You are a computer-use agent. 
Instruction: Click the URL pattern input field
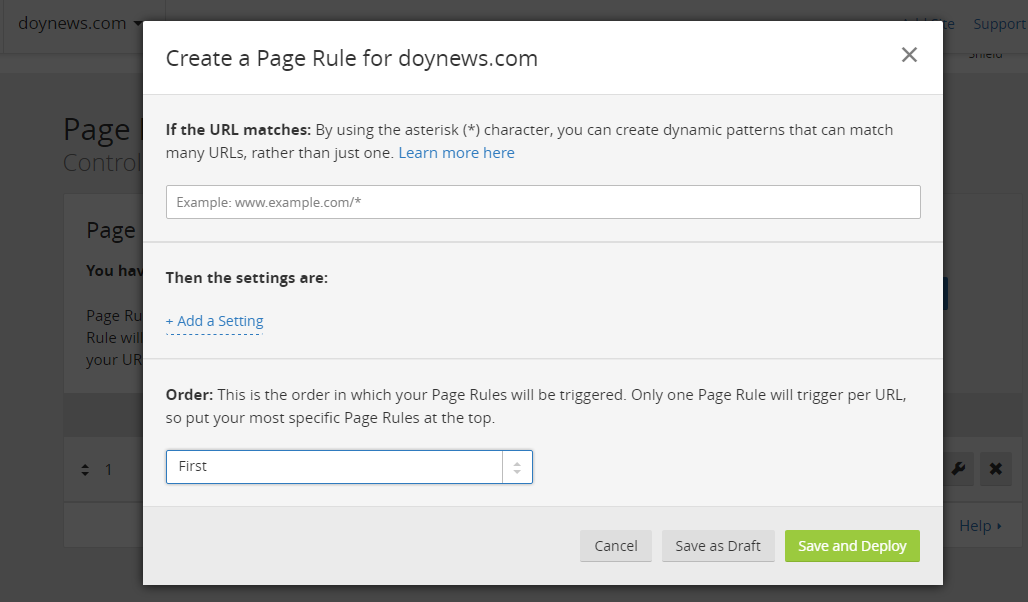coord(543,202)
